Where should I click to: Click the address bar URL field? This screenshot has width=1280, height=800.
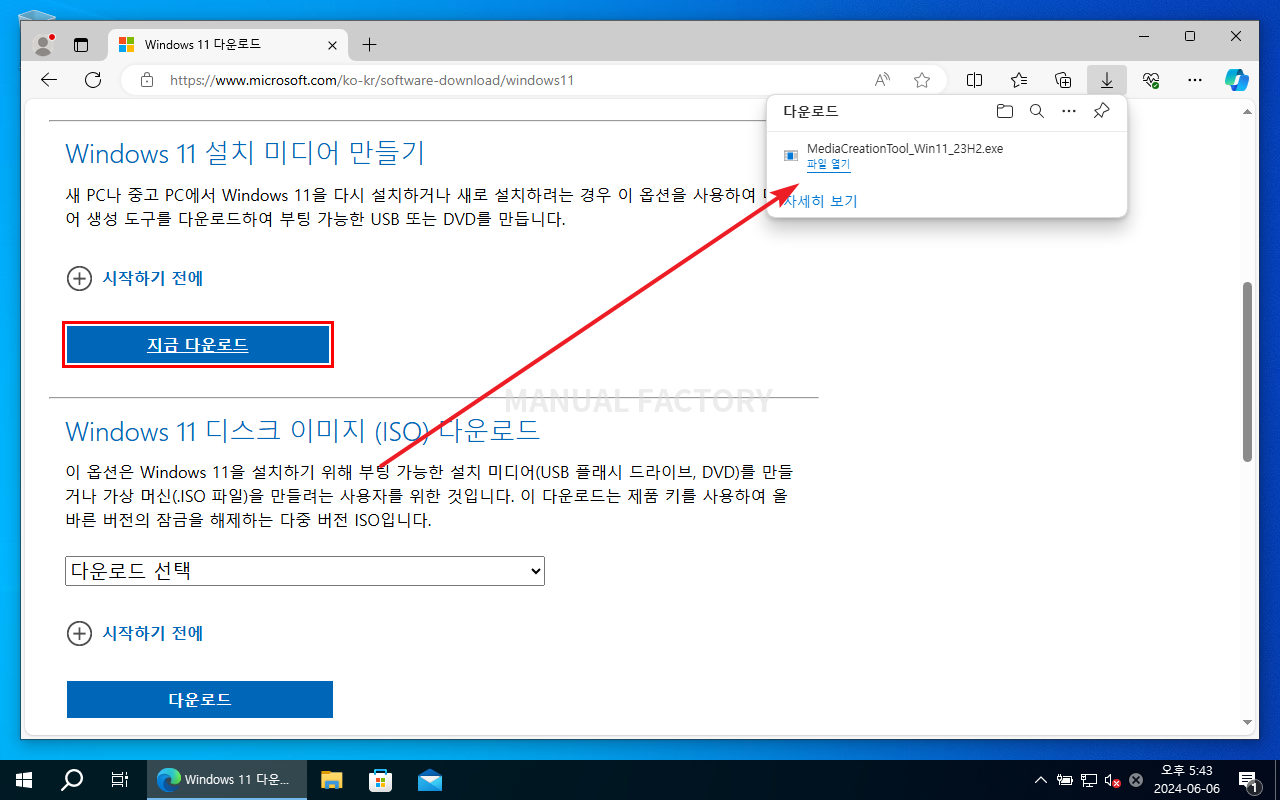pos(500,80)
